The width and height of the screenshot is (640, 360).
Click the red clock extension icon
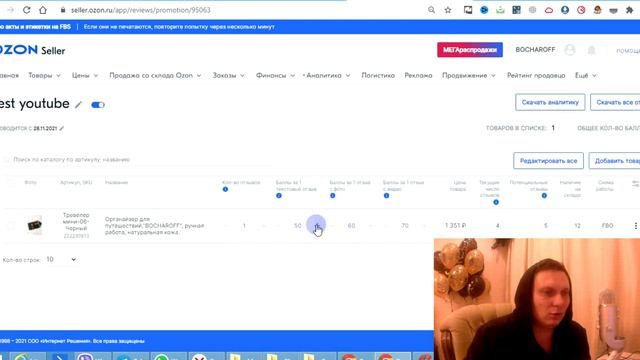[581, 10]
